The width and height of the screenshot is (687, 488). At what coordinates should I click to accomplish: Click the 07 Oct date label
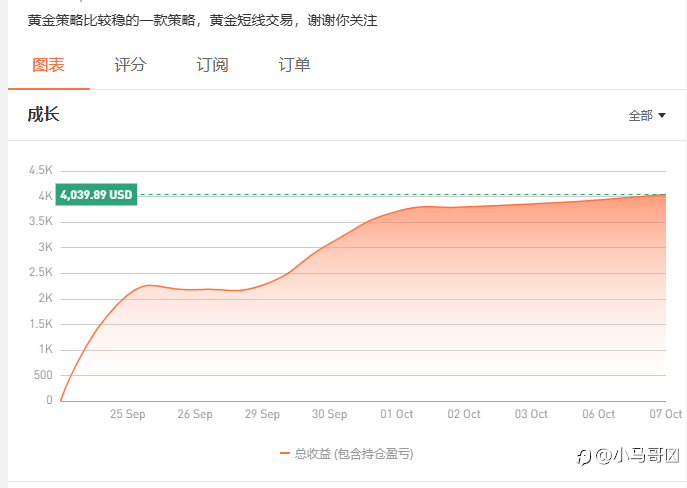666,414
